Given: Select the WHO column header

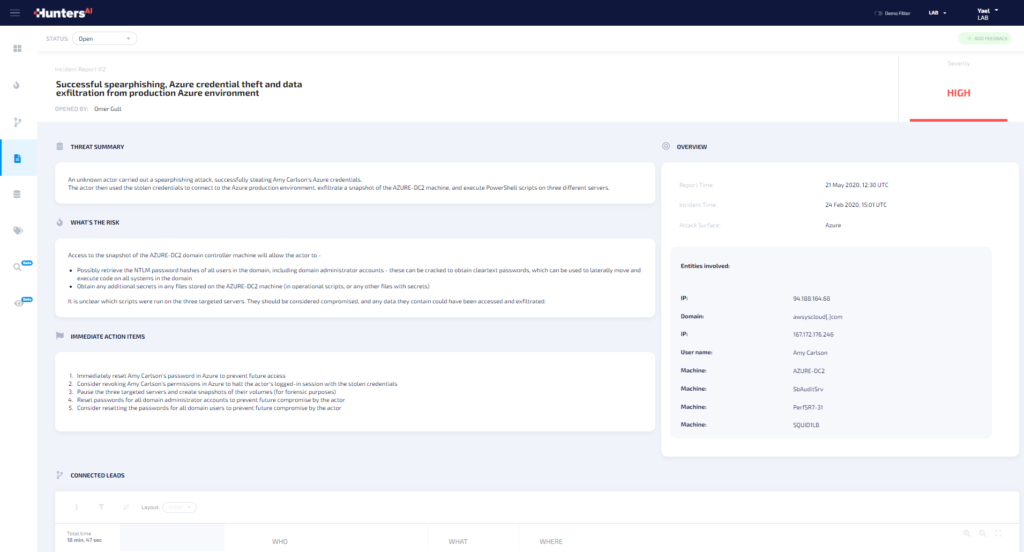Looking at the screenshot, I should [x=280, y=542].
